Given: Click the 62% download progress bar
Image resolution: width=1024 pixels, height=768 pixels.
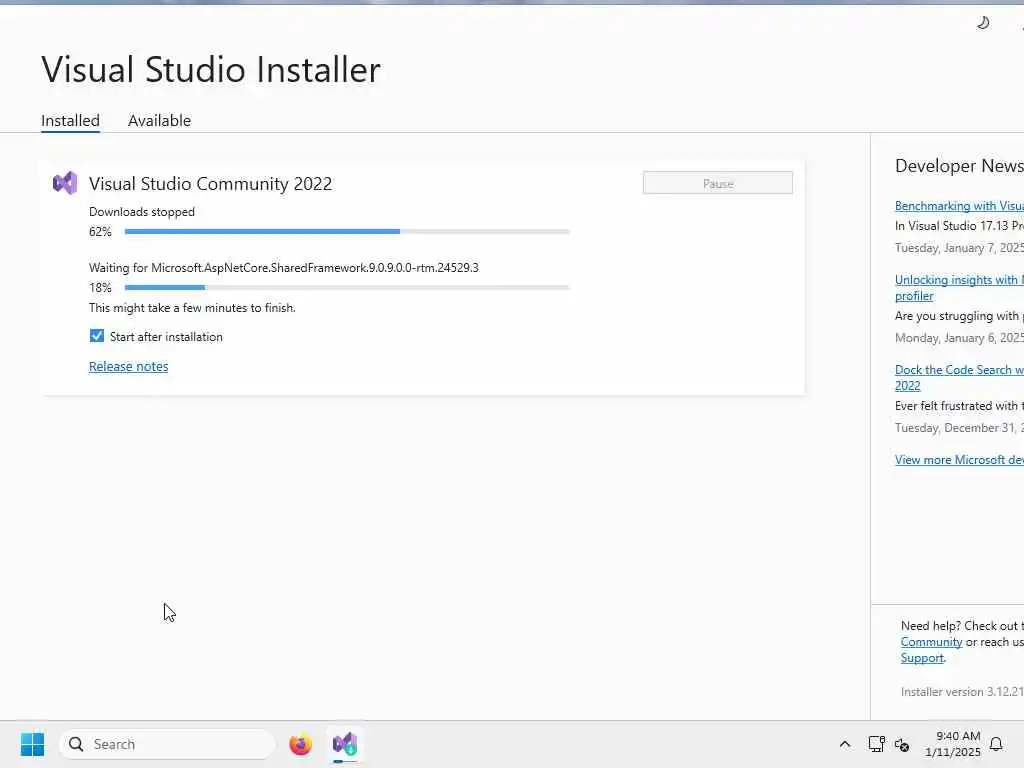Looking at the screenshot, I should (347, 231).
